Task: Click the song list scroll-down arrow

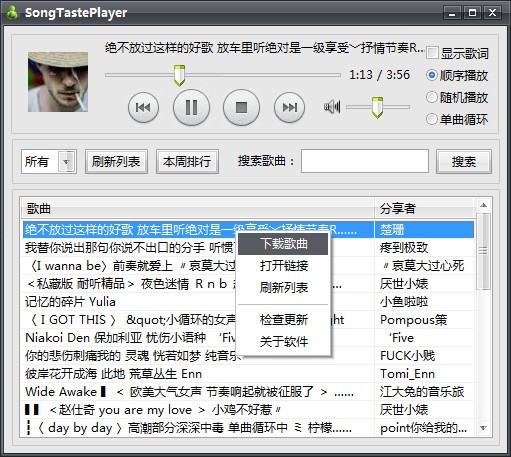Action: pyautogui.click(x=483, y=428)
